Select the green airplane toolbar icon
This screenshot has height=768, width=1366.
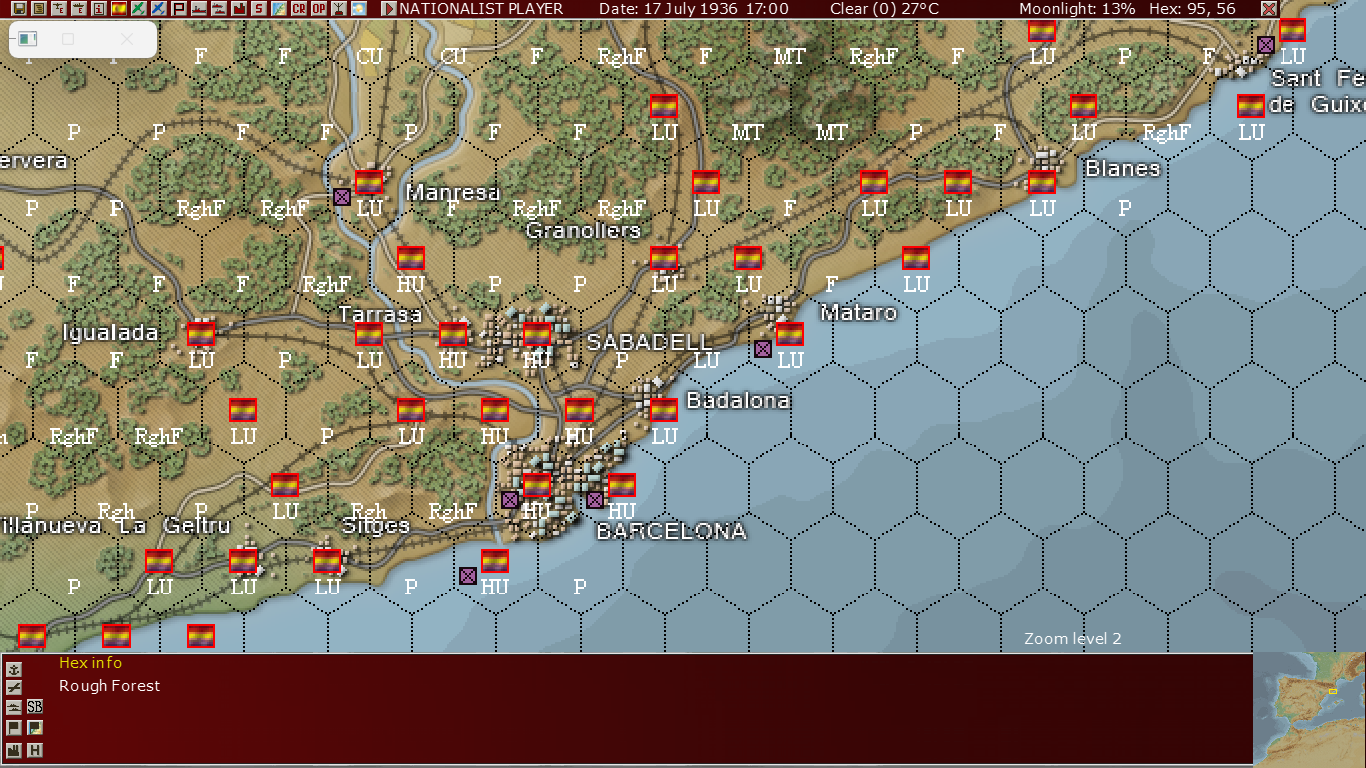tap(138, 9)
